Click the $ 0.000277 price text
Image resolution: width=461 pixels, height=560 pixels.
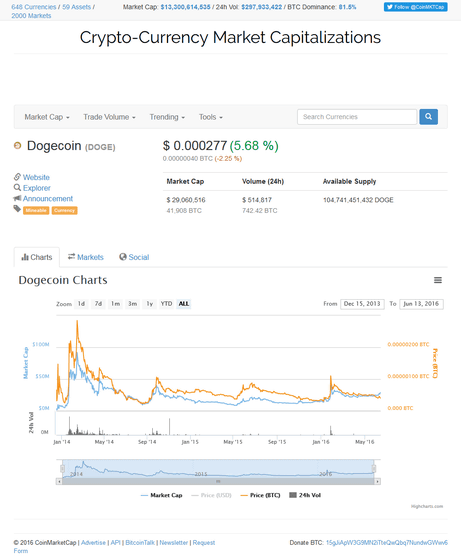195,146
